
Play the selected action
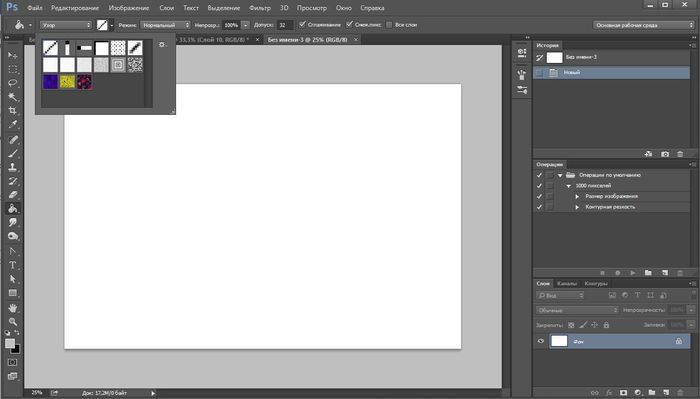click(633, 273)
